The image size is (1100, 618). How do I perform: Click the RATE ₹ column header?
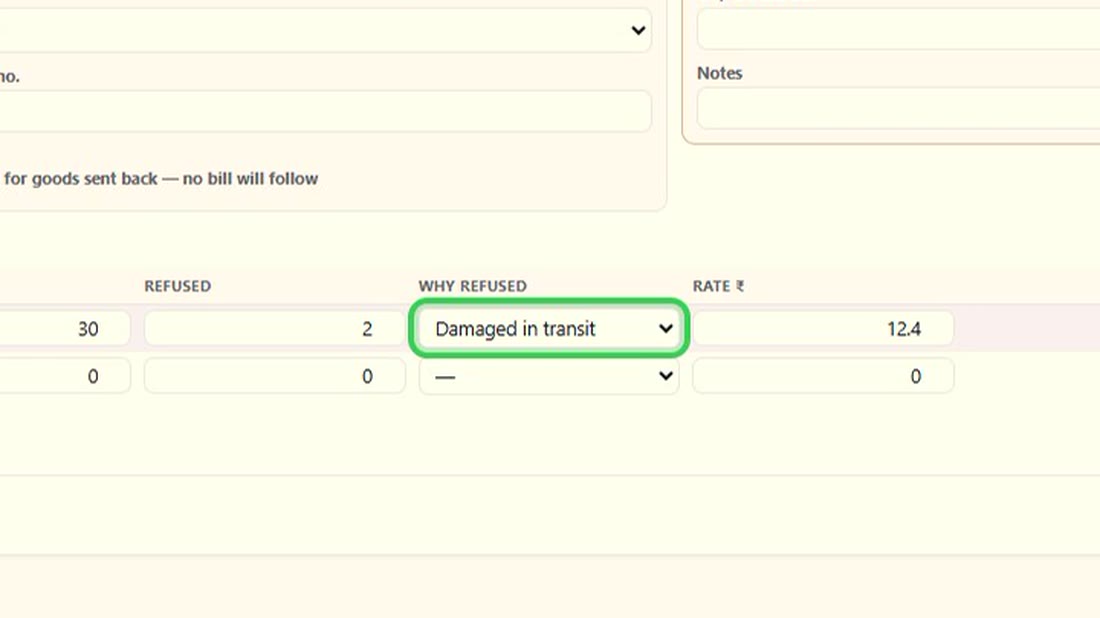(718, 286)
